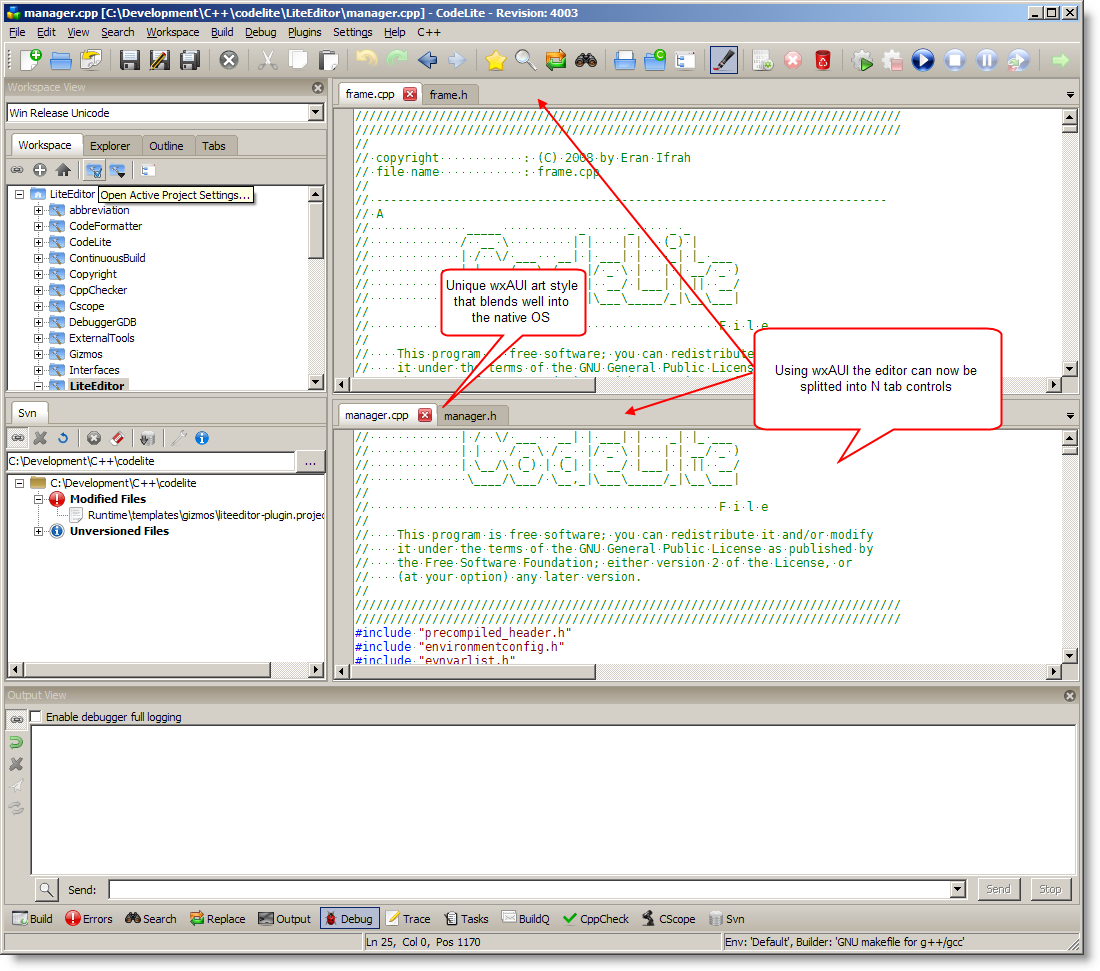This screenshot has height=971, width=1100.
Task: Close the frame.cpp tab
Action: click(410, 94)
